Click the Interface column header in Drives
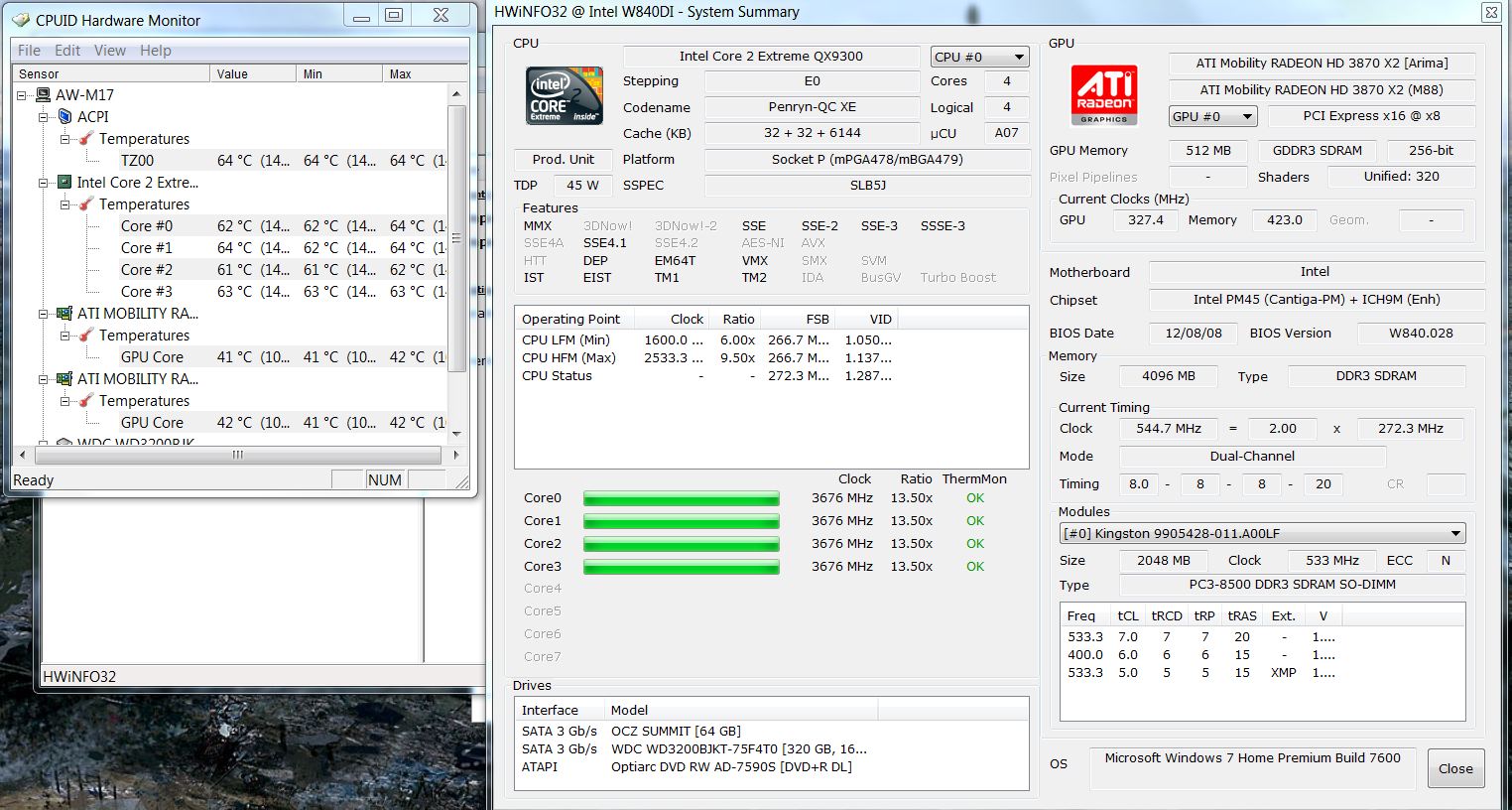 (560, 710)
